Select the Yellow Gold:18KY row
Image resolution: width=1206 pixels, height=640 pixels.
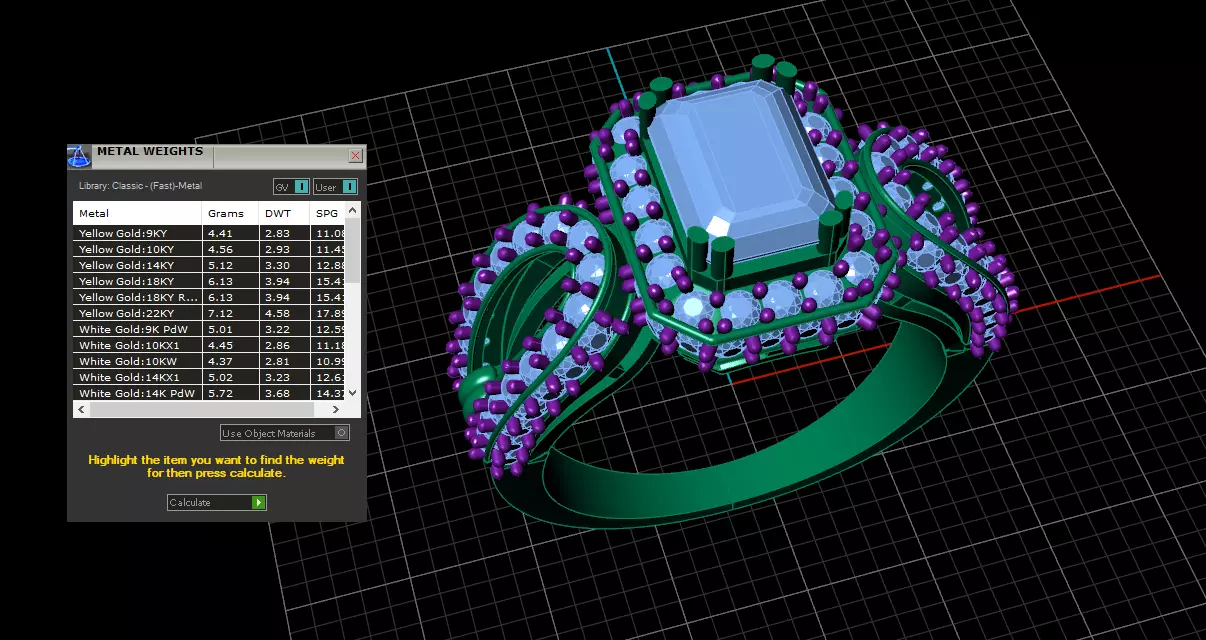209,281
